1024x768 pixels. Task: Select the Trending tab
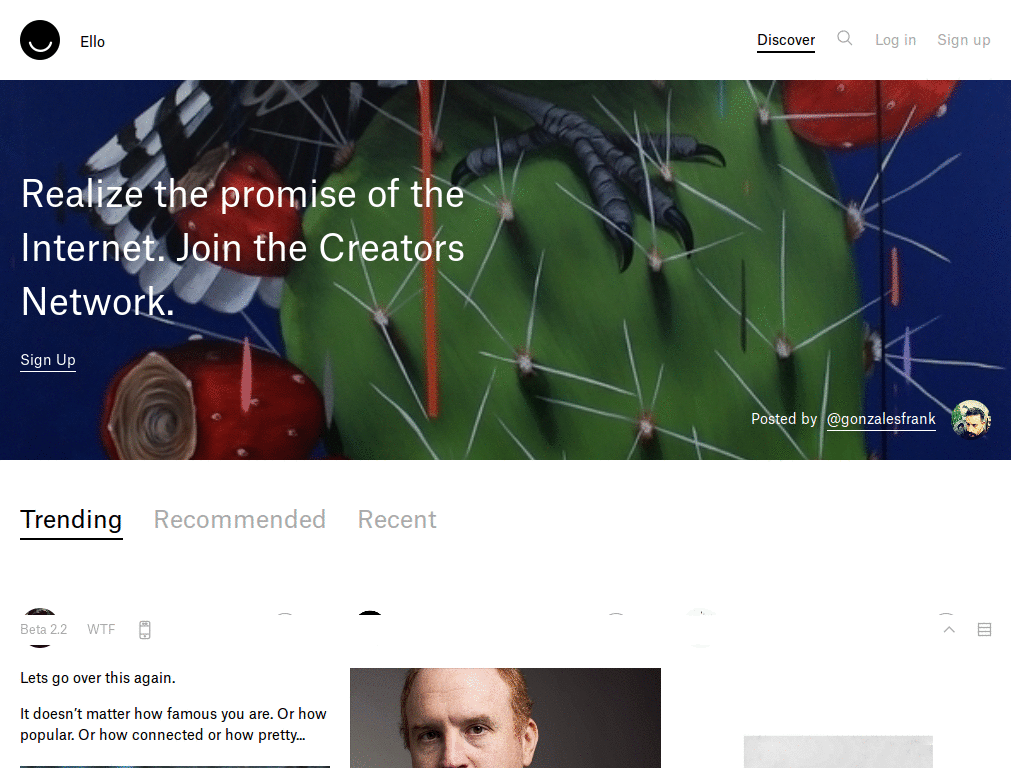[71, 521]
